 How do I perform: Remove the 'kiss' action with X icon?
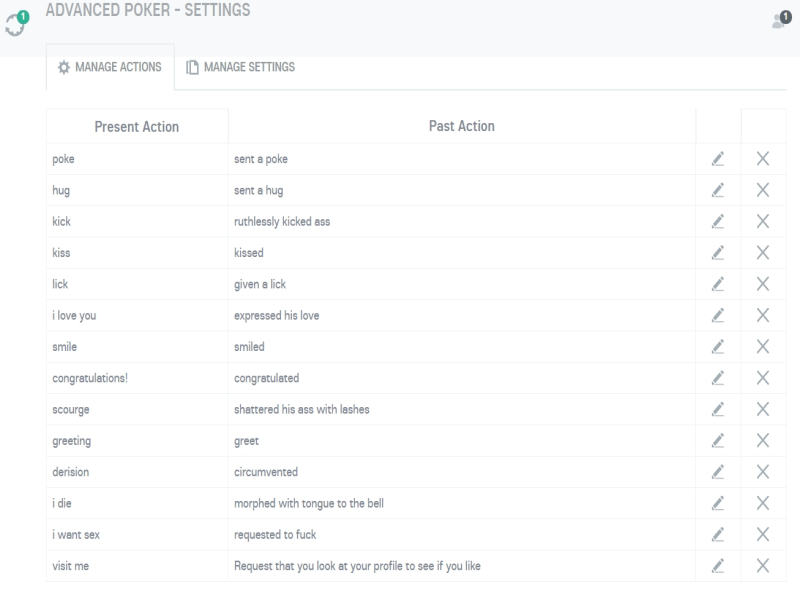pos(763,253)
